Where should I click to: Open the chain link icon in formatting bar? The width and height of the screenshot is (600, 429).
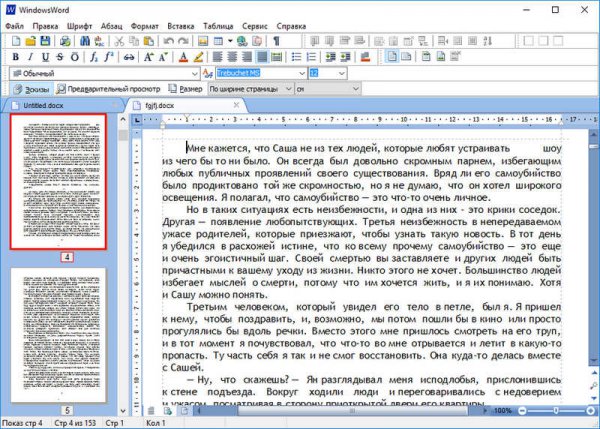(129, 57)
